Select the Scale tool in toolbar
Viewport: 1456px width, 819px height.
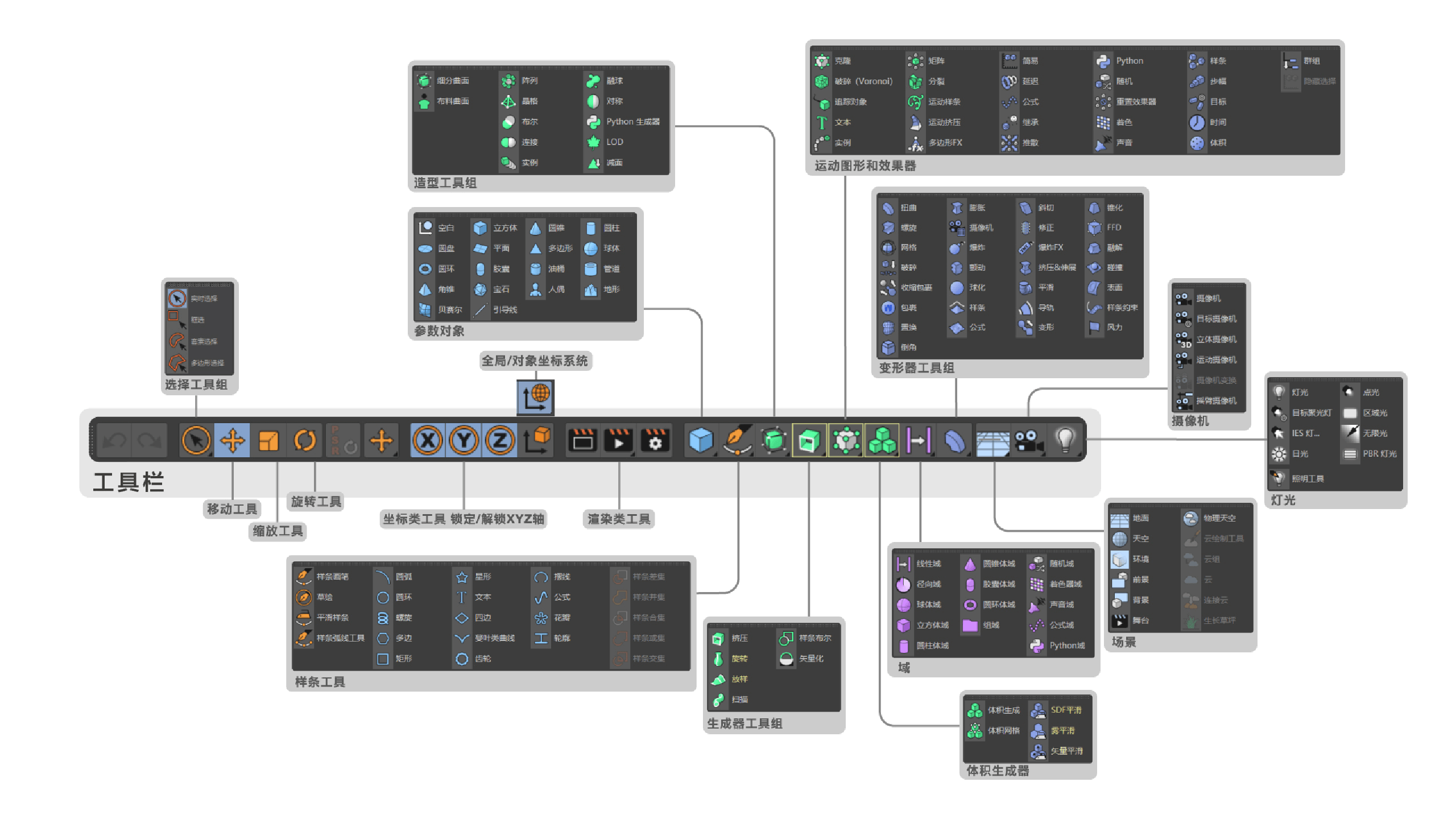268,440
